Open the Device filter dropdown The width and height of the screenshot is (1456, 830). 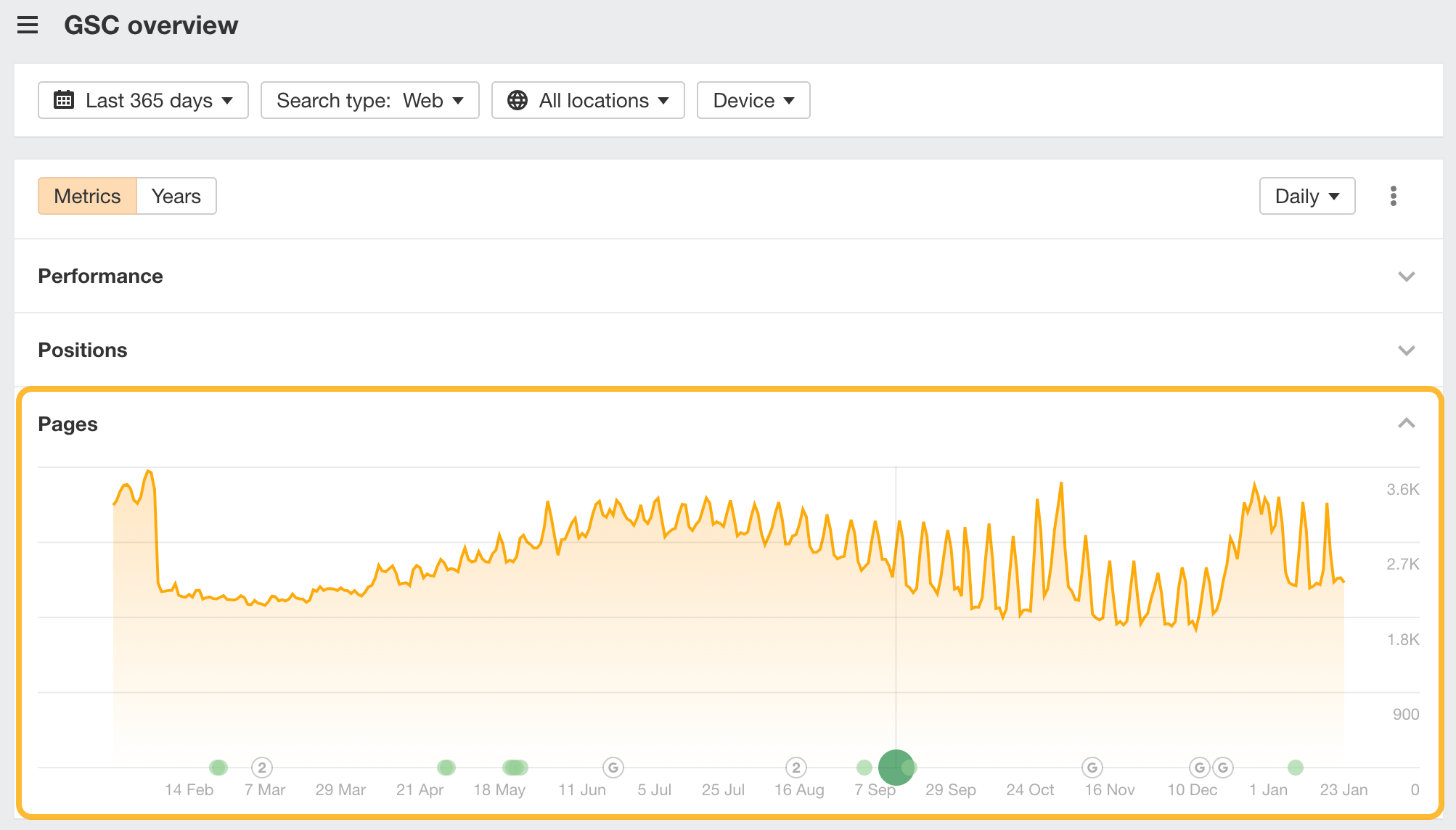point(753,100)
